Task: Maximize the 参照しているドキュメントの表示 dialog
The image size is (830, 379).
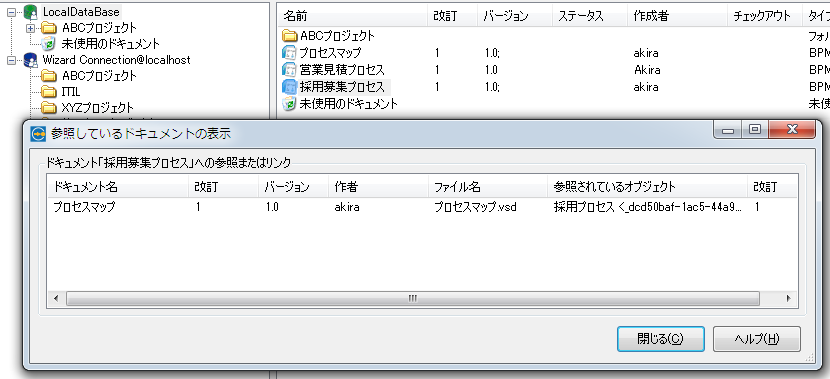Action: (x=754, y=130)
